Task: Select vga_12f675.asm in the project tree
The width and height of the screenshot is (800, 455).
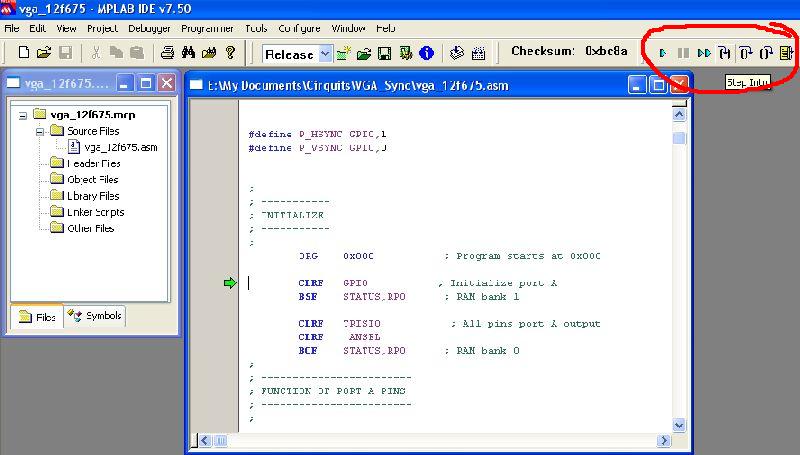Action: point(120,147)
